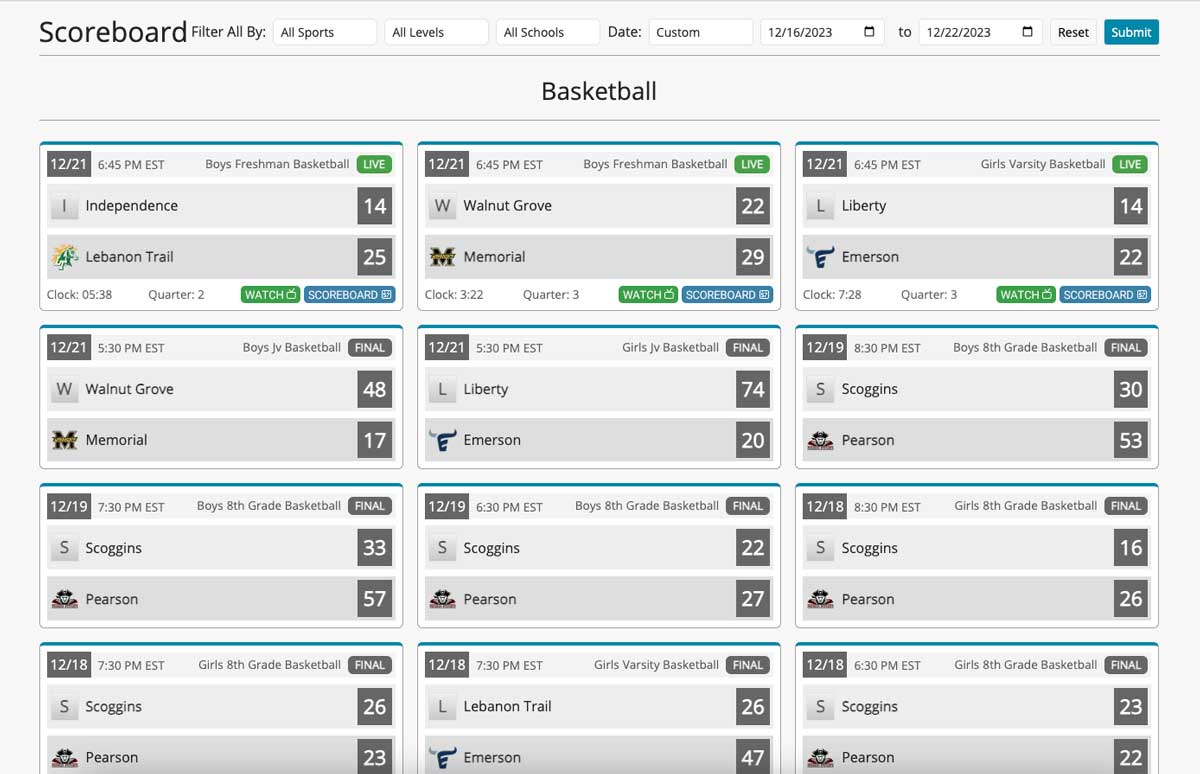
Task: Open the All Schools dropdown
Action: (x=547, y=31)
